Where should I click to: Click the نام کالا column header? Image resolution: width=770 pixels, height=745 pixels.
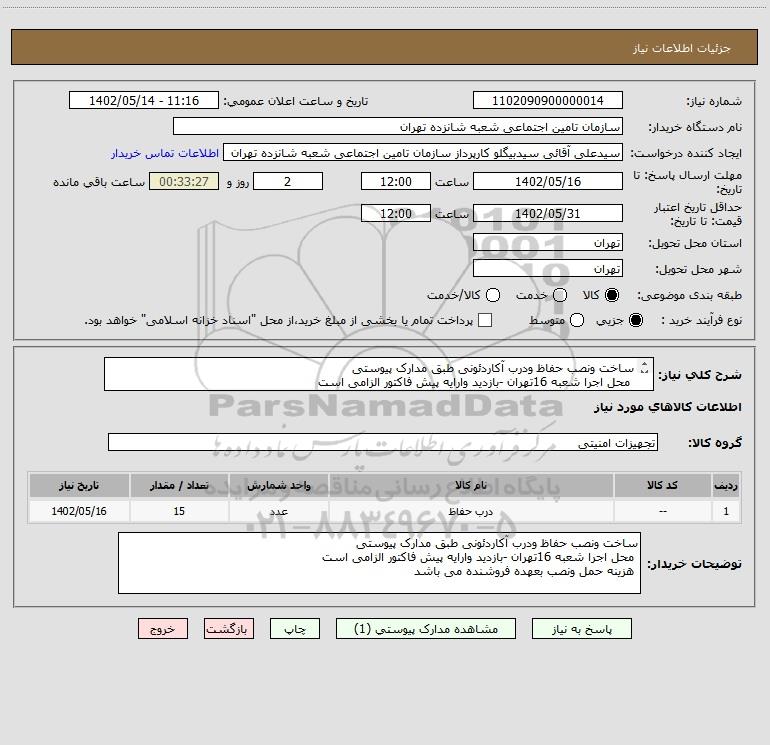coord(471,486)
